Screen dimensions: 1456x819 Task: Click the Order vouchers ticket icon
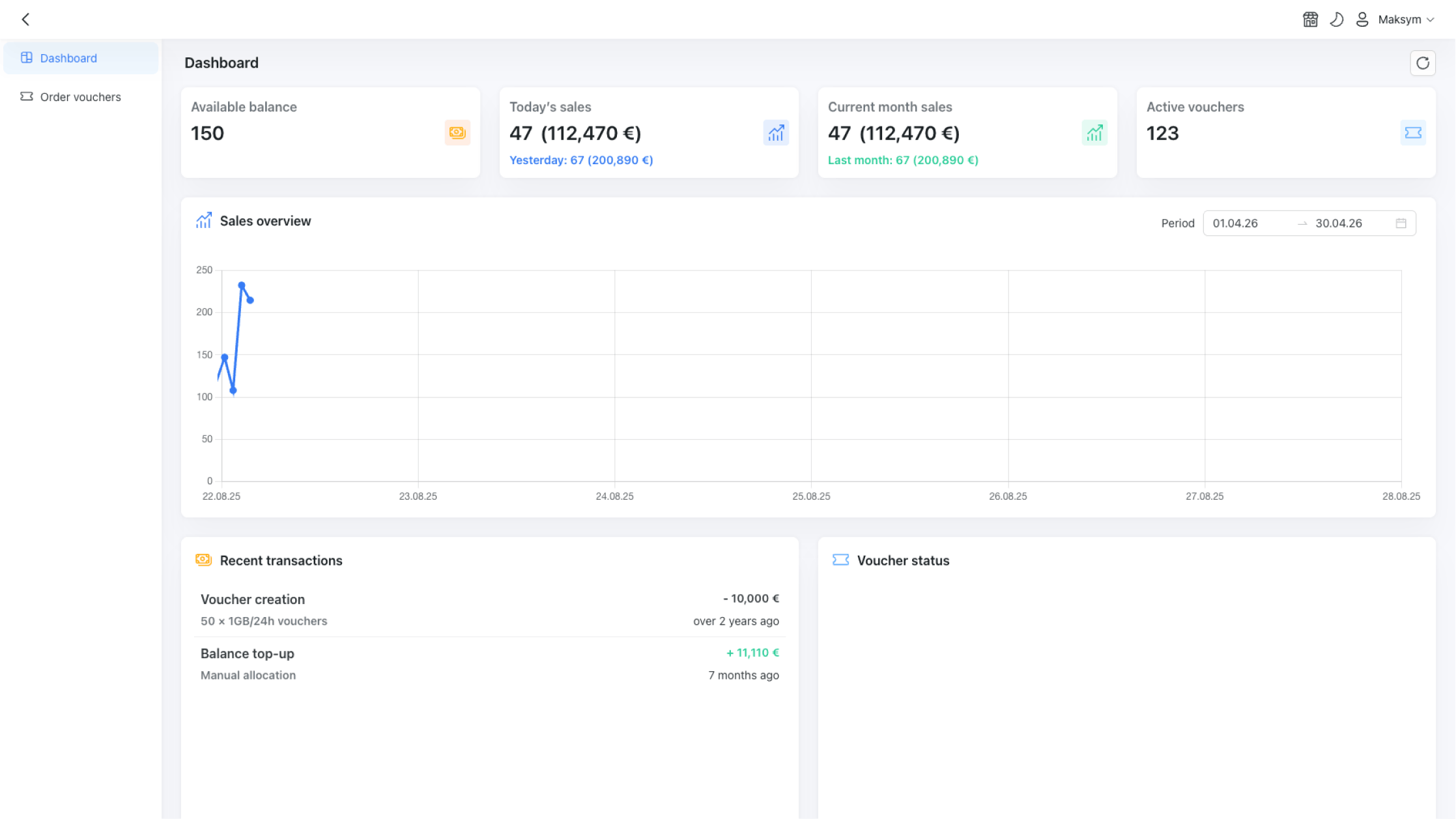tap(27, 96)
